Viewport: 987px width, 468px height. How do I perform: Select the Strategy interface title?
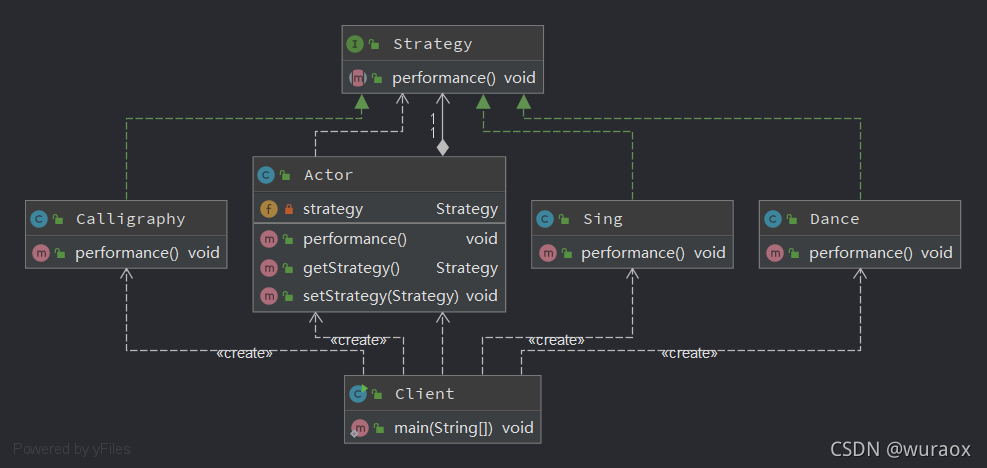click(432, 44)
